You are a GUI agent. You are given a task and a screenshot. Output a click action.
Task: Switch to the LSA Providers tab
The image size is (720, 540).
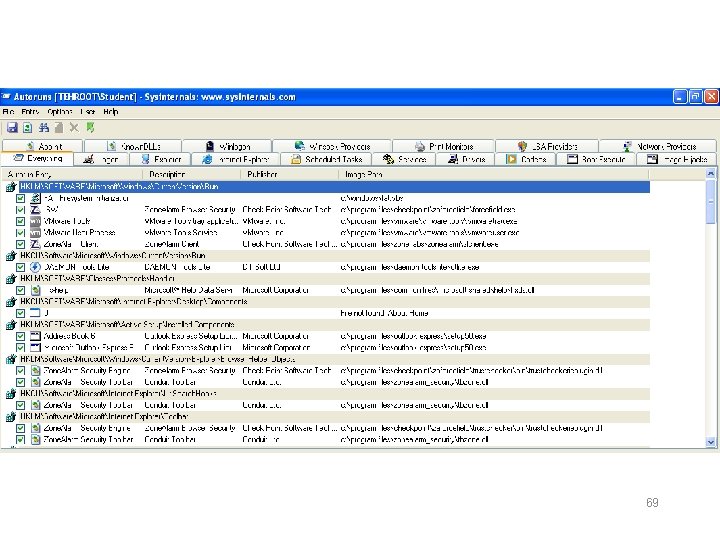click(x=547, y=146)
